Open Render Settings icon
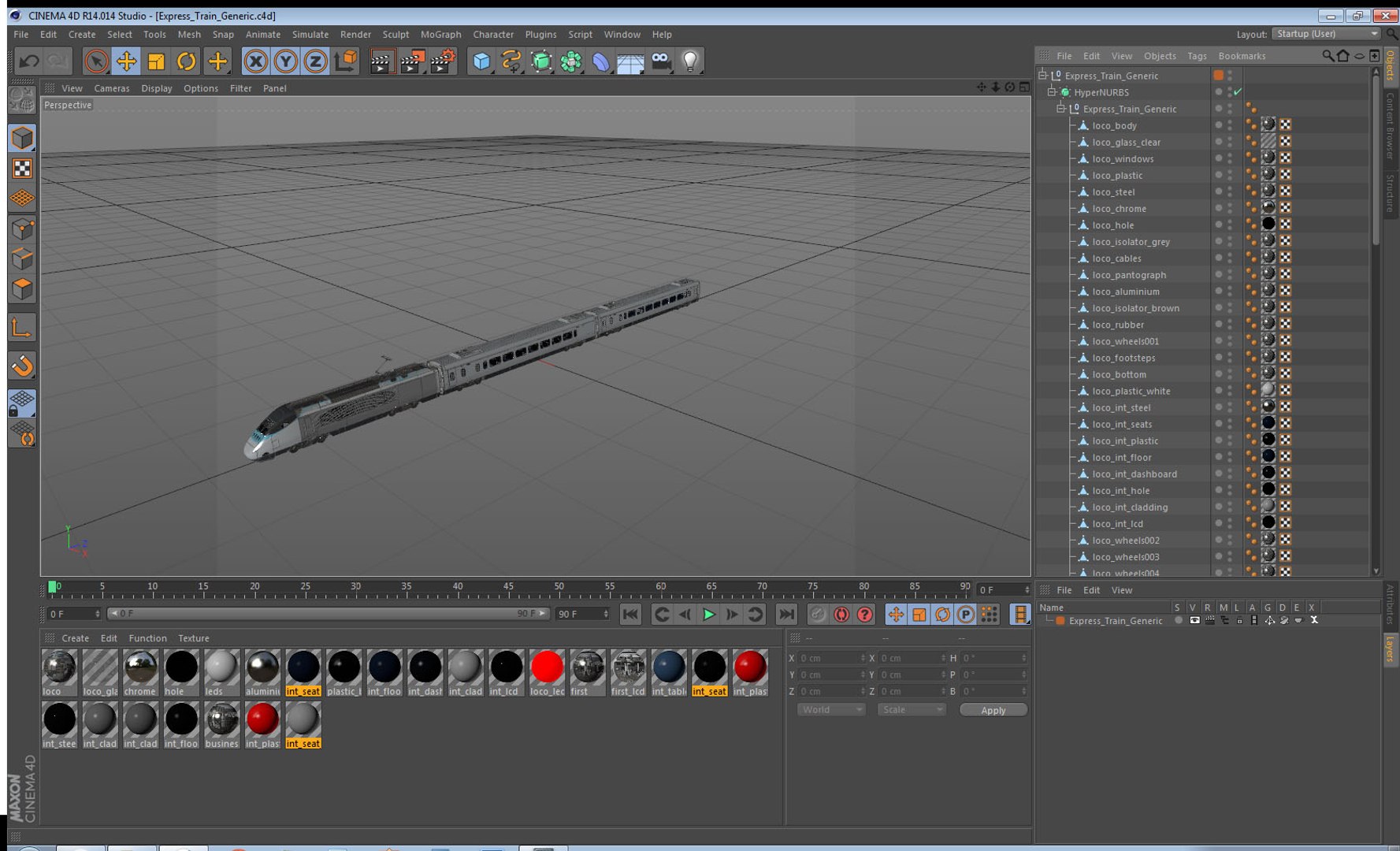 (443, 61)
